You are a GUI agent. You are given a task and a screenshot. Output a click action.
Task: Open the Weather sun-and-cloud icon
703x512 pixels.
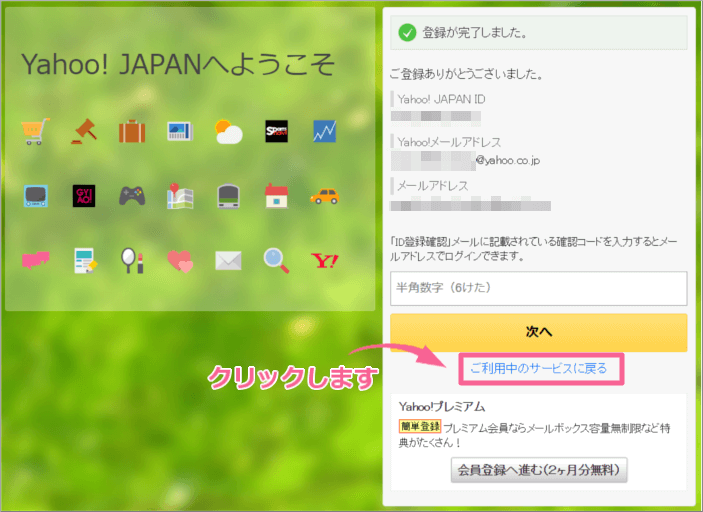(x=228, y=131)
